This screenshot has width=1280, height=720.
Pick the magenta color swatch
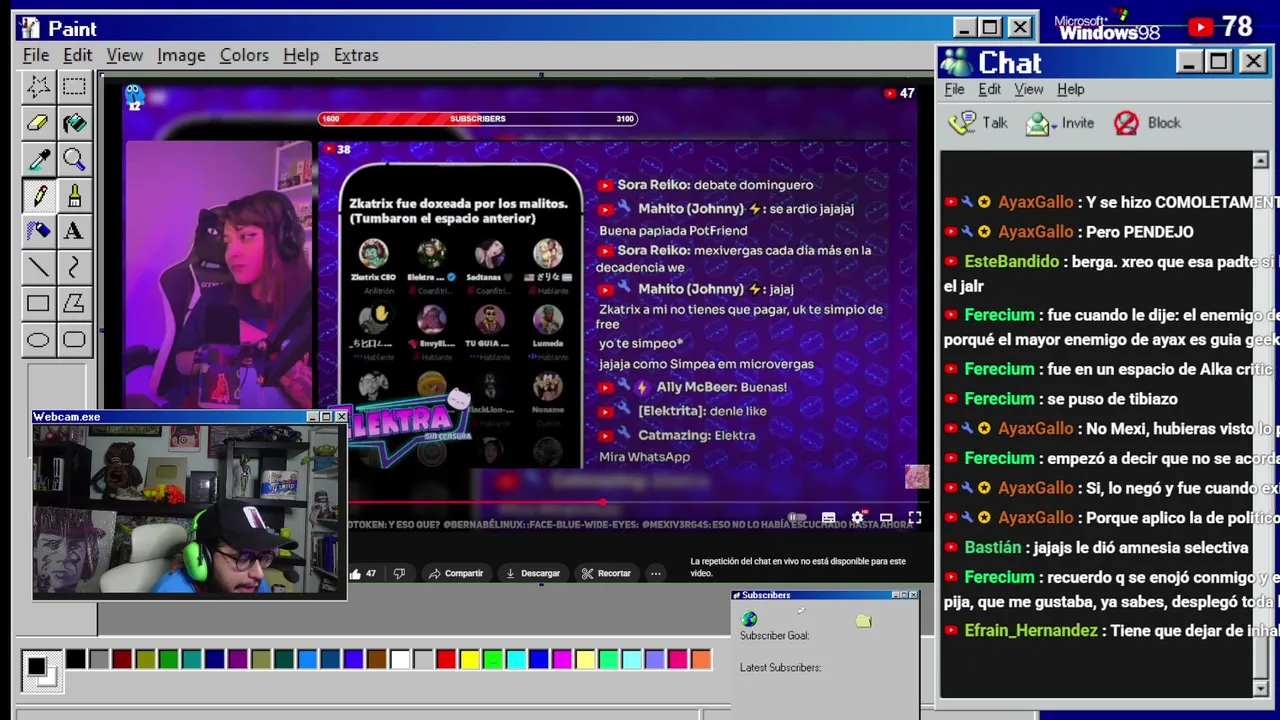[562, 659]
